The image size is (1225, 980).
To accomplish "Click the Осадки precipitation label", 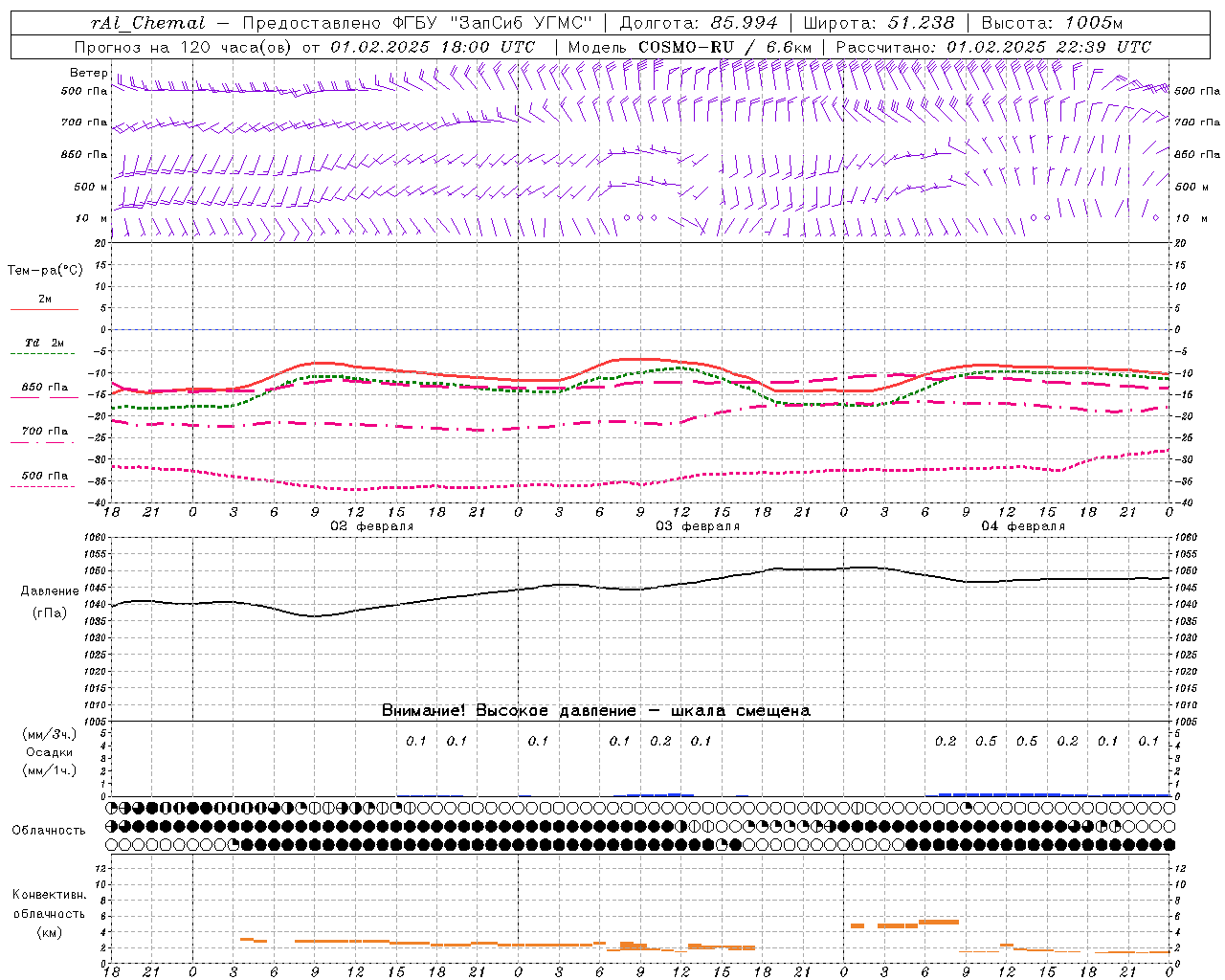I will pos(50,752).
